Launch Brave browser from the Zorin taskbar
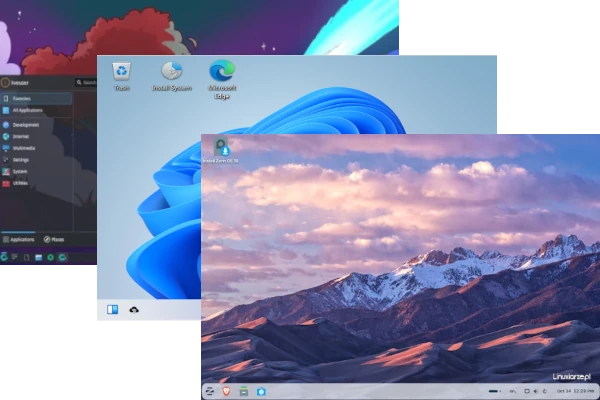 [x=227, y=391]
